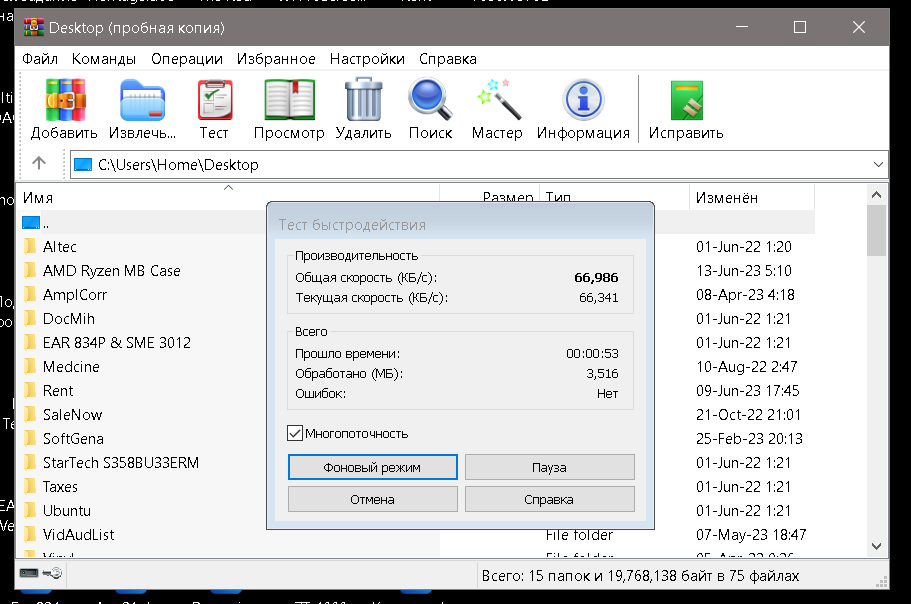Click the Добавить (Add) archive icon
The width and height of the screenshot is (911, 604).
tap(66, 100)
